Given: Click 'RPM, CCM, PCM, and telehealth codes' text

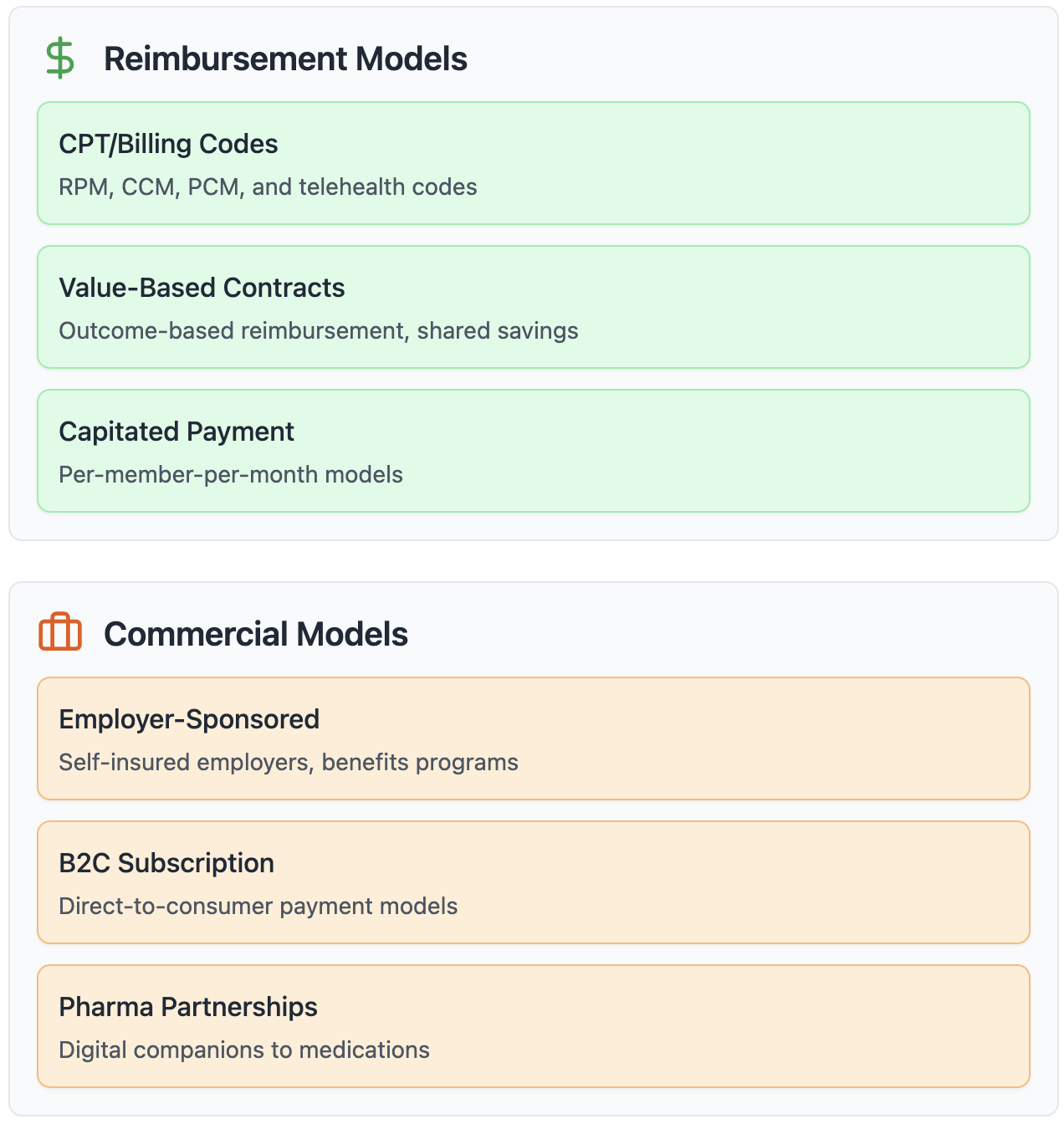Looking at the screenshot, I should tap(268, 186).
